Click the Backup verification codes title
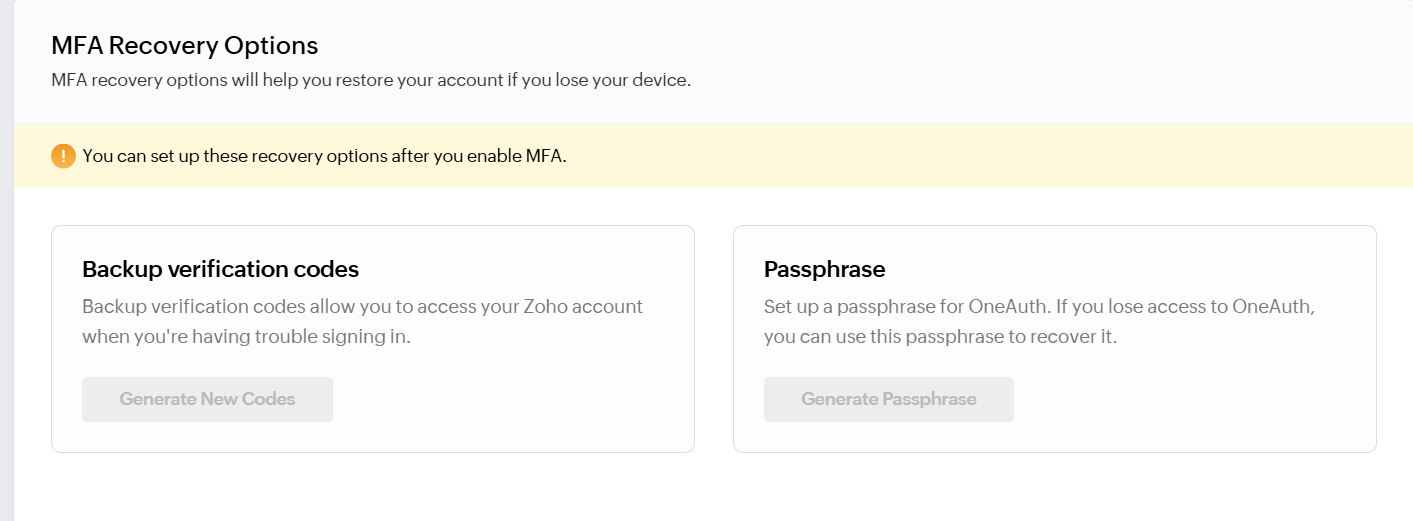 (x=220, y=269)
